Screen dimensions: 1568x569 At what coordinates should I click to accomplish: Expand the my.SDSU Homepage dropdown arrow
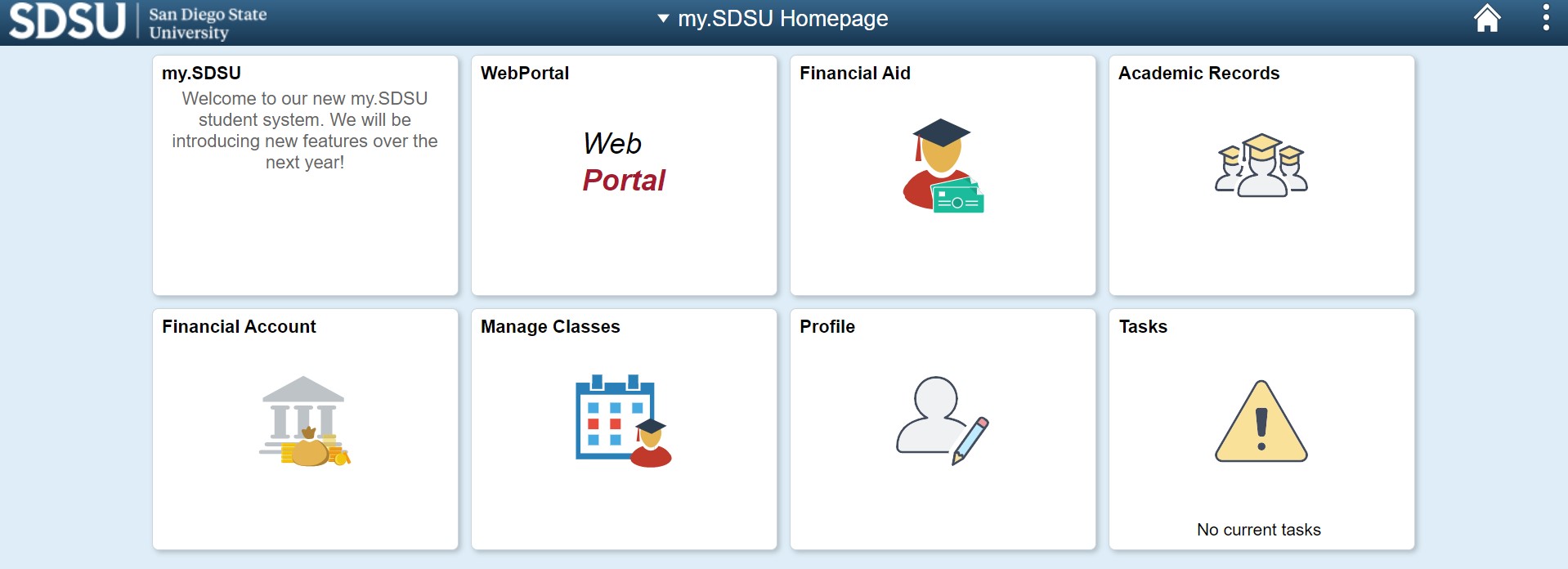tap(663, 18)
